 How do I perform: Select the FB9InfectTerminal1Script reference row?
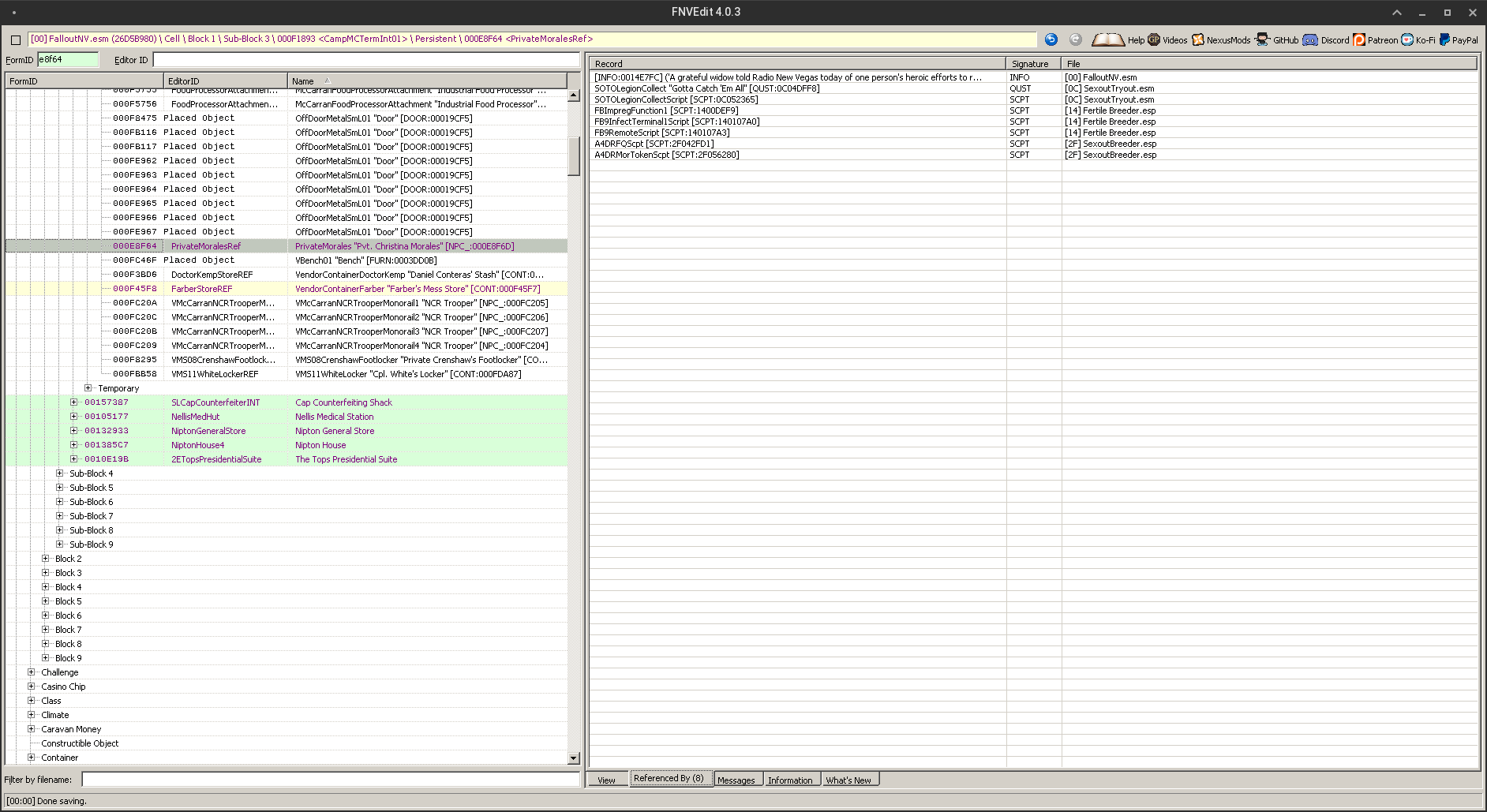(x=1034, y=122)
